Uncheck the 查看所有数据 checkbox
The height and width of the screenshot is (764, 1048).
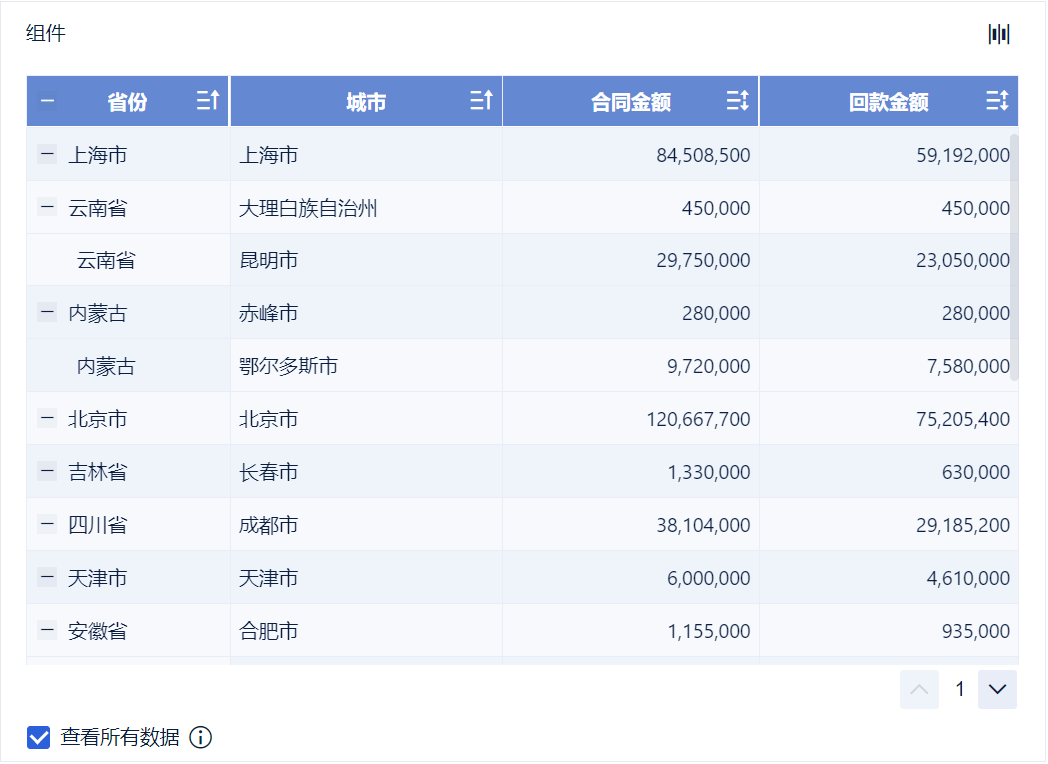[38, 738]
